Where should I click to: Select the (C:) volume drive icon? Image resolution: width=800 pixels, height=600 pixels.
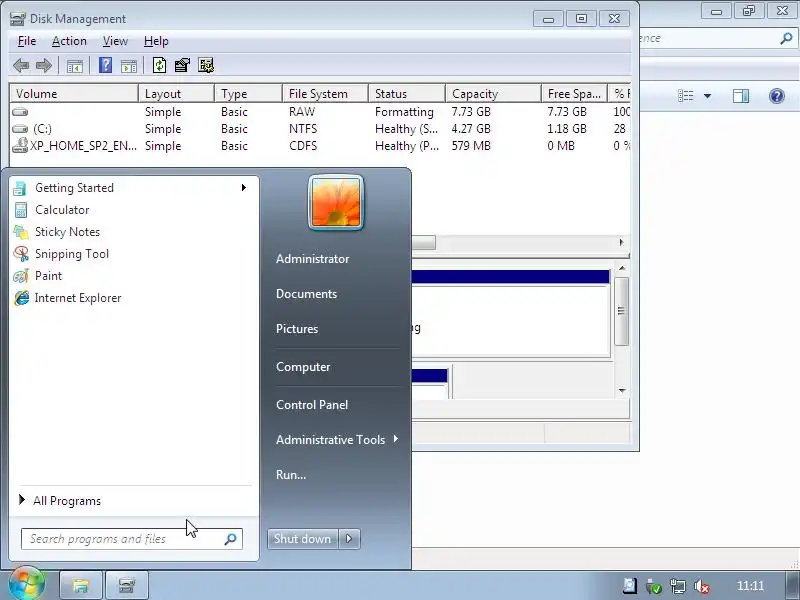click(20, 129)
